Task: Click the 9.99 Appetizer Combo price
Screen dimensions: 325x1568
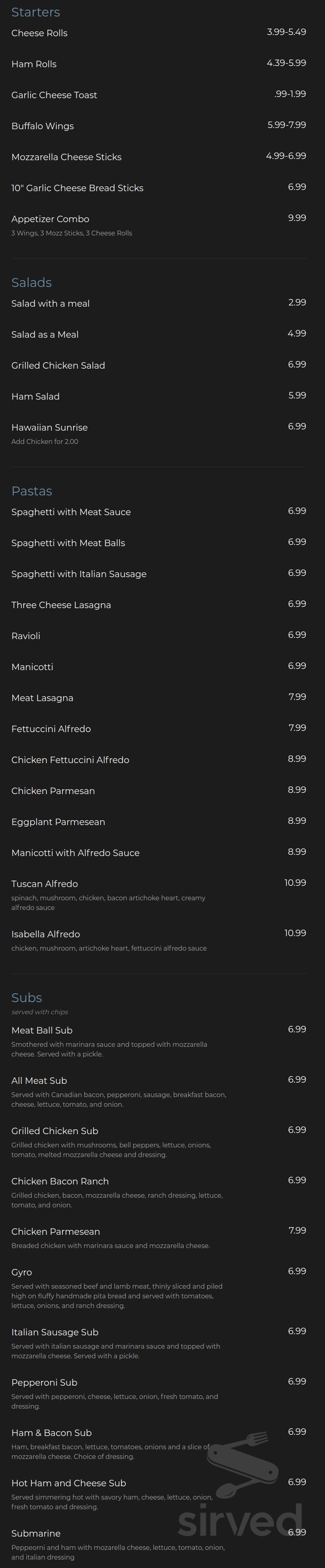Action: click(x=297, y=218)
